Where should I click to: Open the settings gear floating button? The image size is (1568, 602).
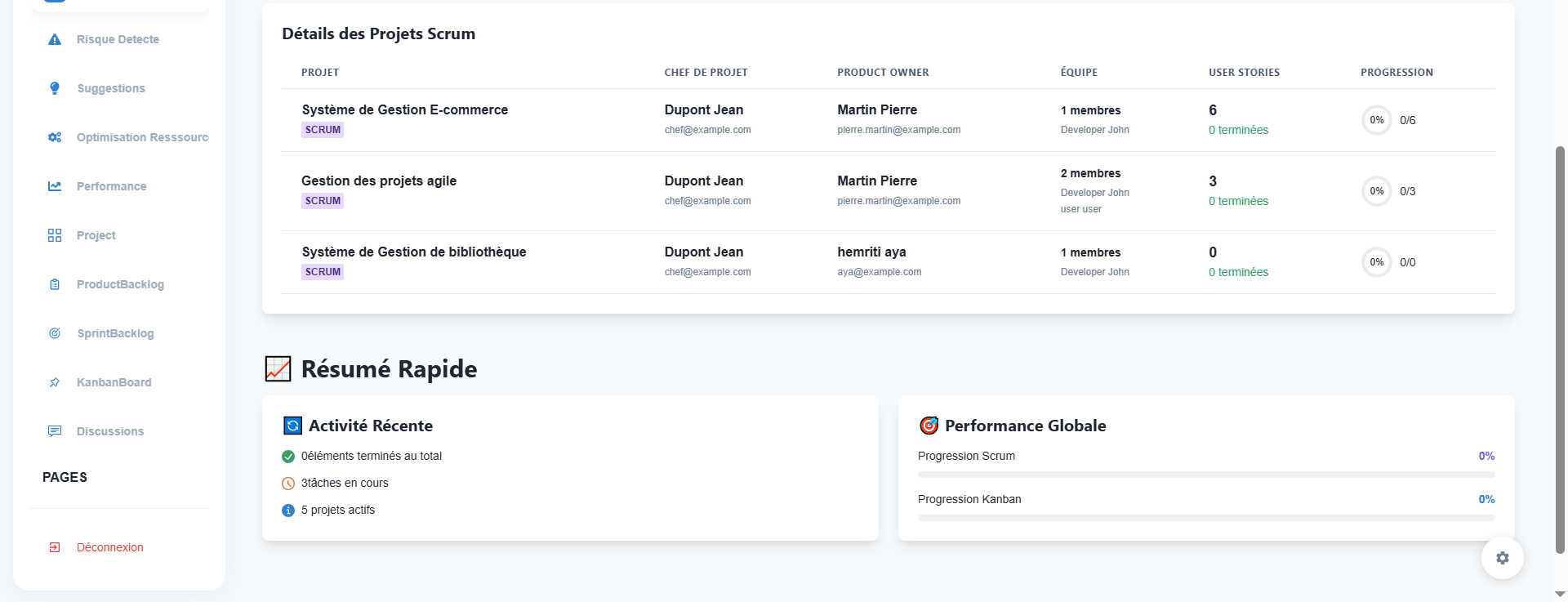click(1503, 558)
